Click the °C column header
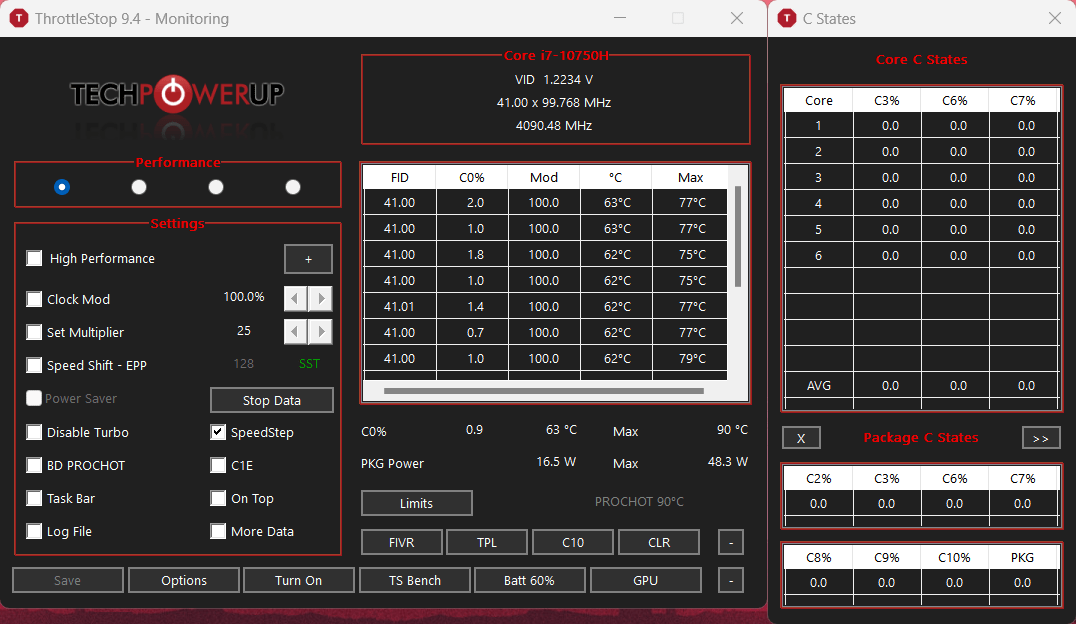The height and width of the screenshot is (624, 1076). [x=616, y=177]
